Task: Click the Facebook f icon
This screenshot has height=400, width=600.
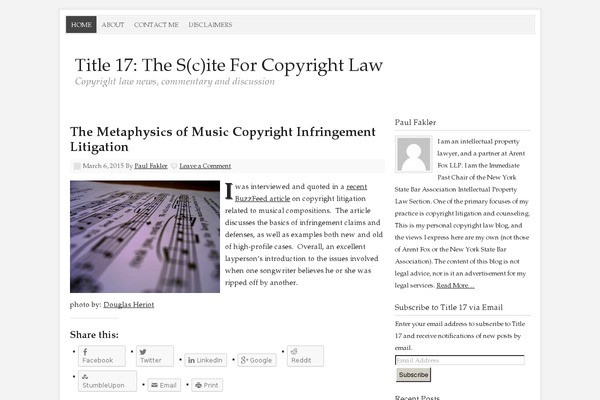Action: point(85,351)
